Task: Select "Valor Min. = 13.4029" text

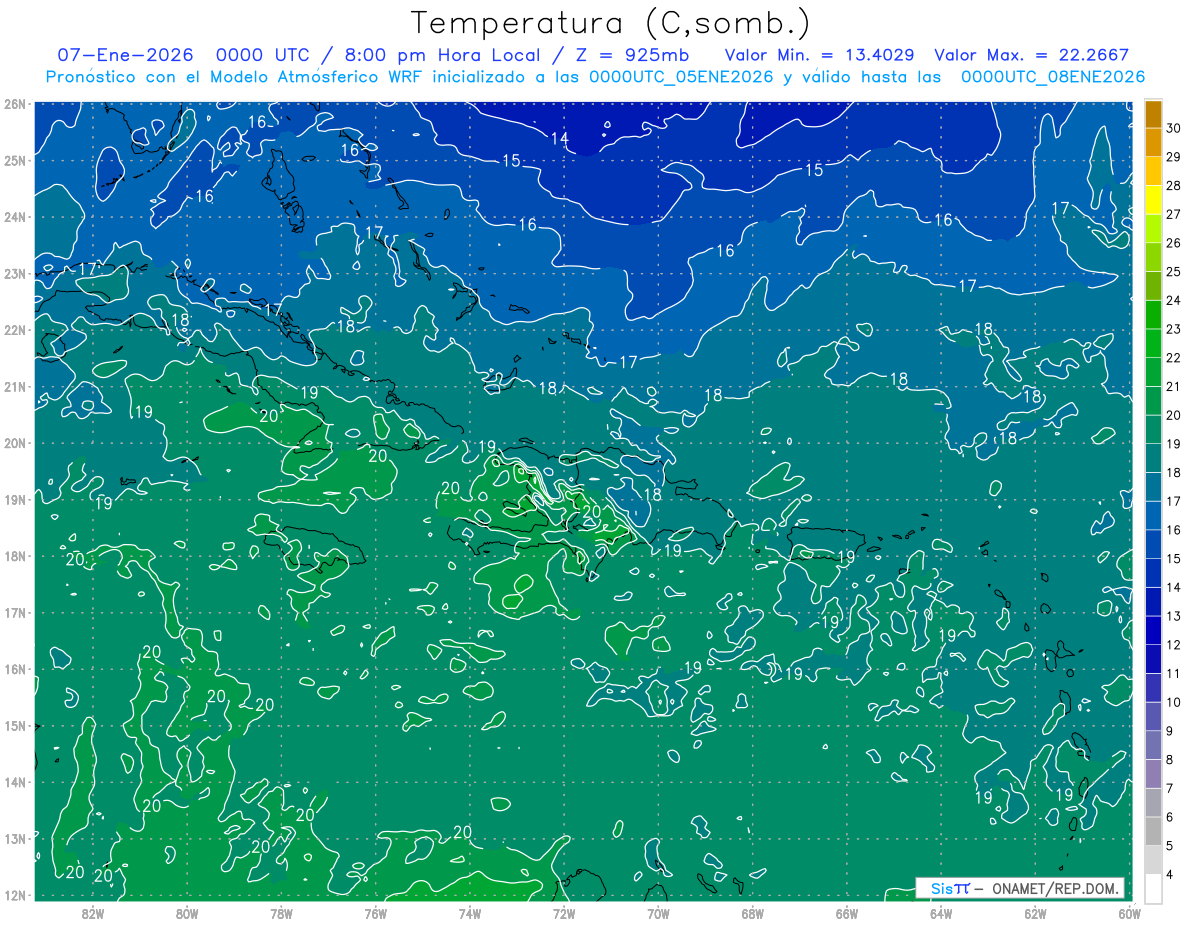Action: pos(819,55)
